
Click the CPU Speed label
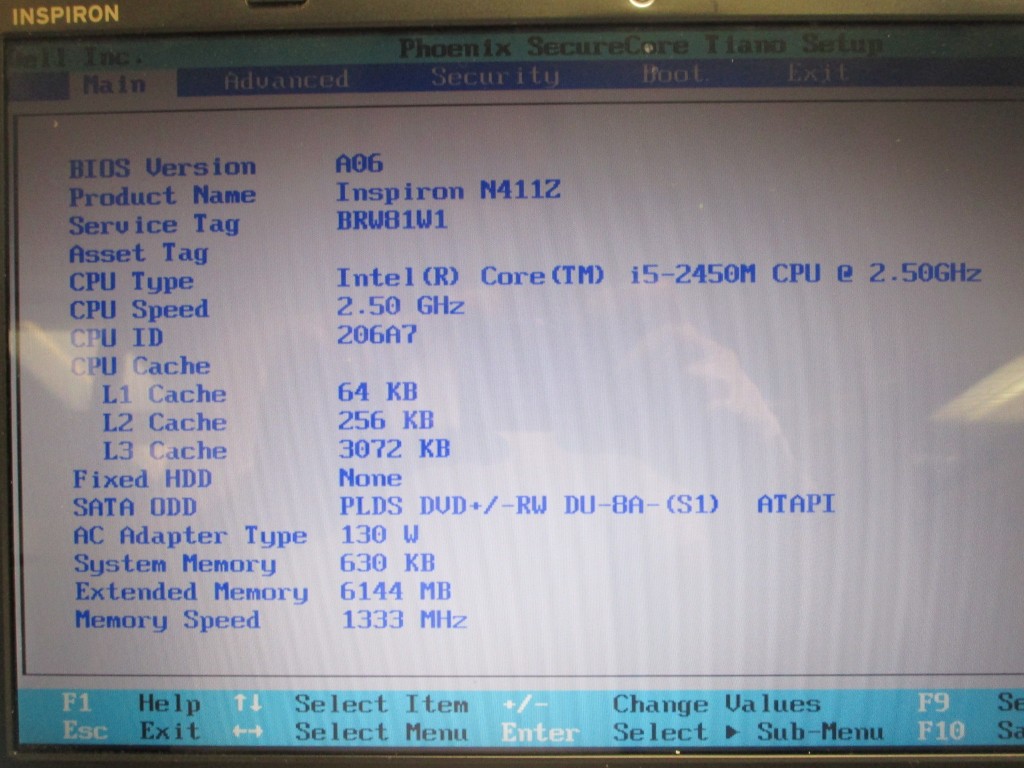click(x=139, y=310)
